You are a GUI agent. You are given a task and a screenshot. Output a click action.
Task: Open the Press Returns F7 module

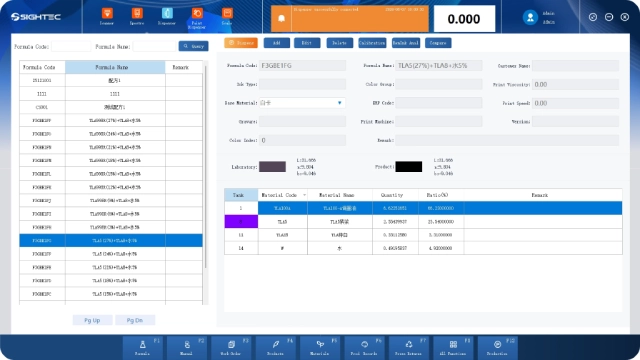pos(409,347)
